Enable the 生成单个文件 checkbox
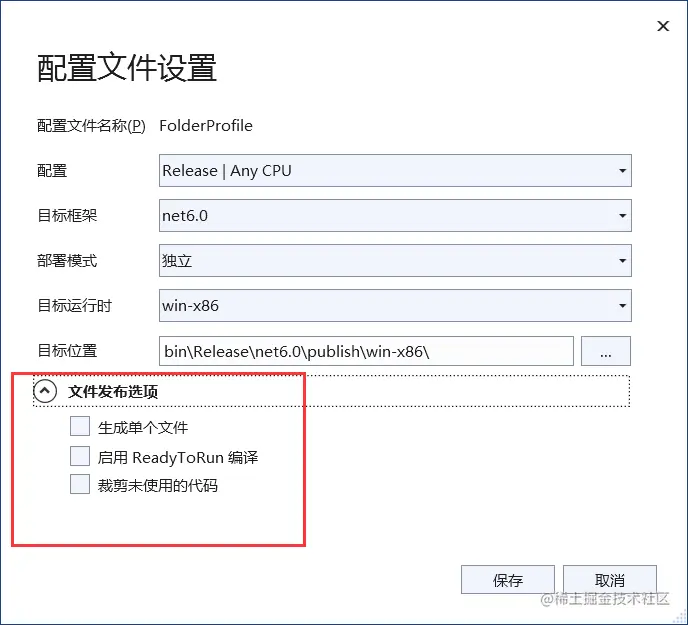 [x=80, y=427]
